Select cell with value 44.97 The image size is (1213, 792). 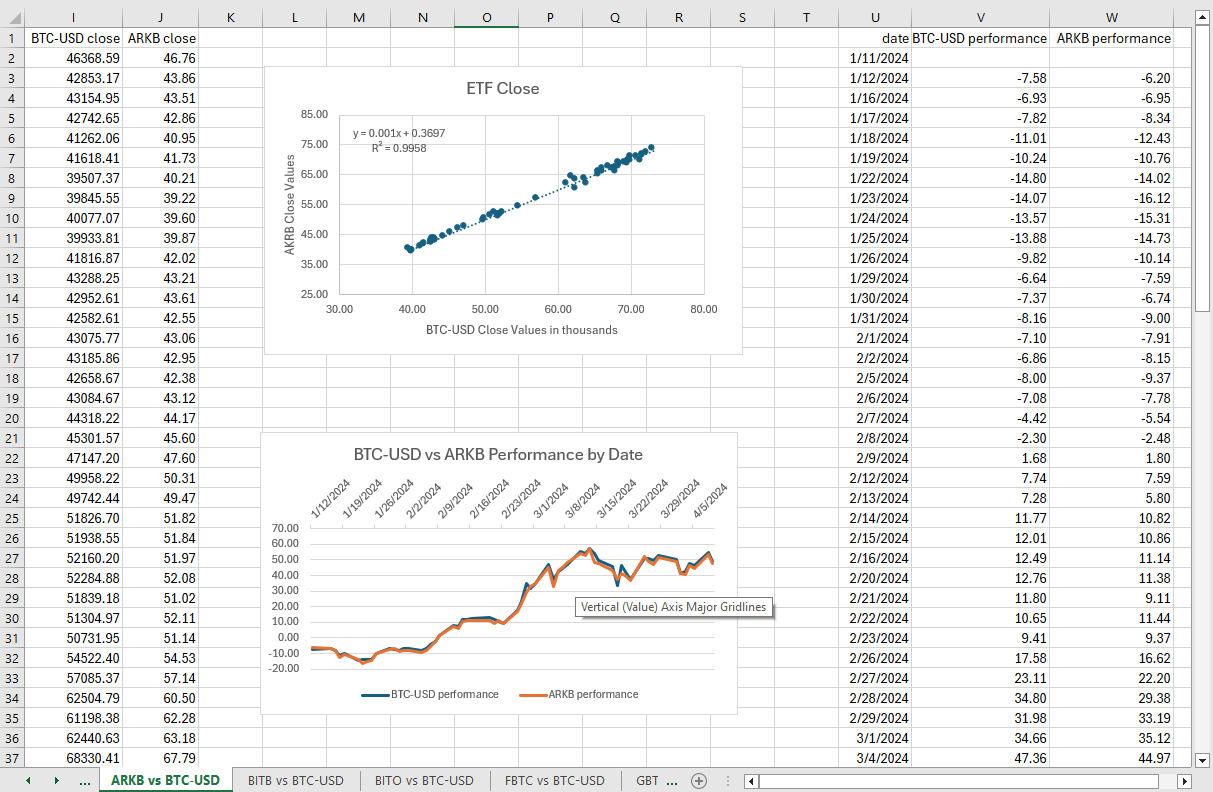tap(1111, 758)
